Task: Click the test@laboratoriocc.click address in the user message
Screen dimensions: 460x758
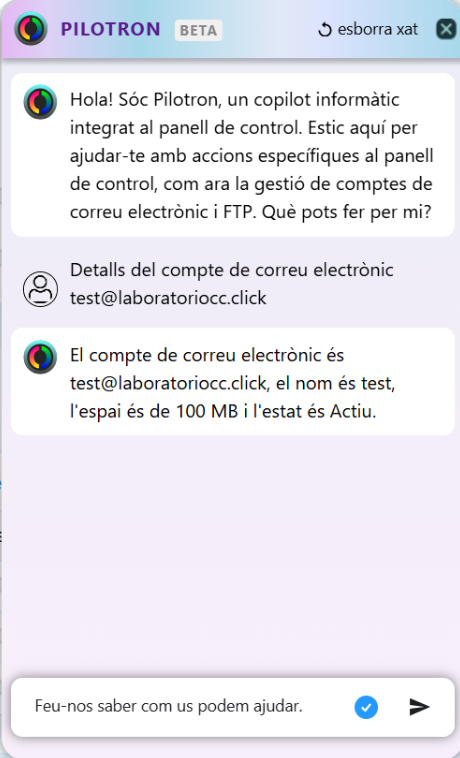Action: 168,298
